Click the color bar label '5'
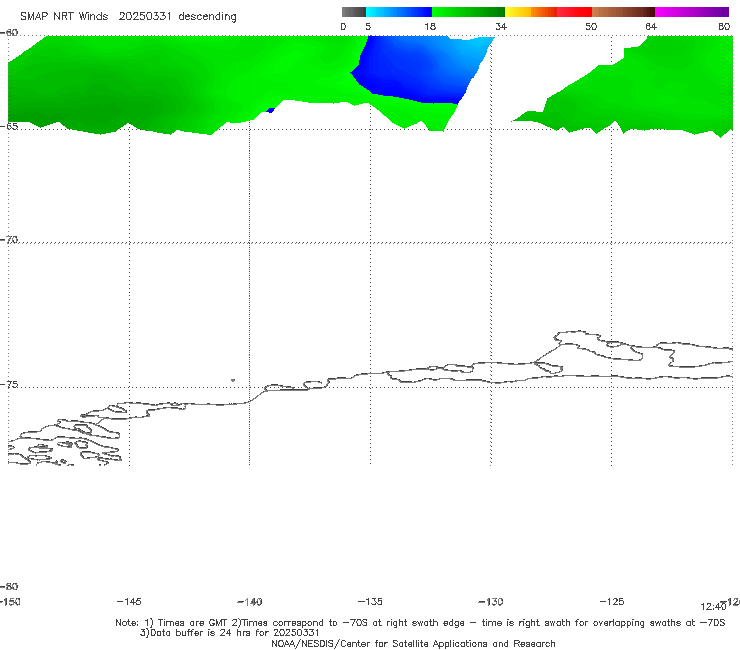Screen dimensions: 740x650 (x=368, y=26)
